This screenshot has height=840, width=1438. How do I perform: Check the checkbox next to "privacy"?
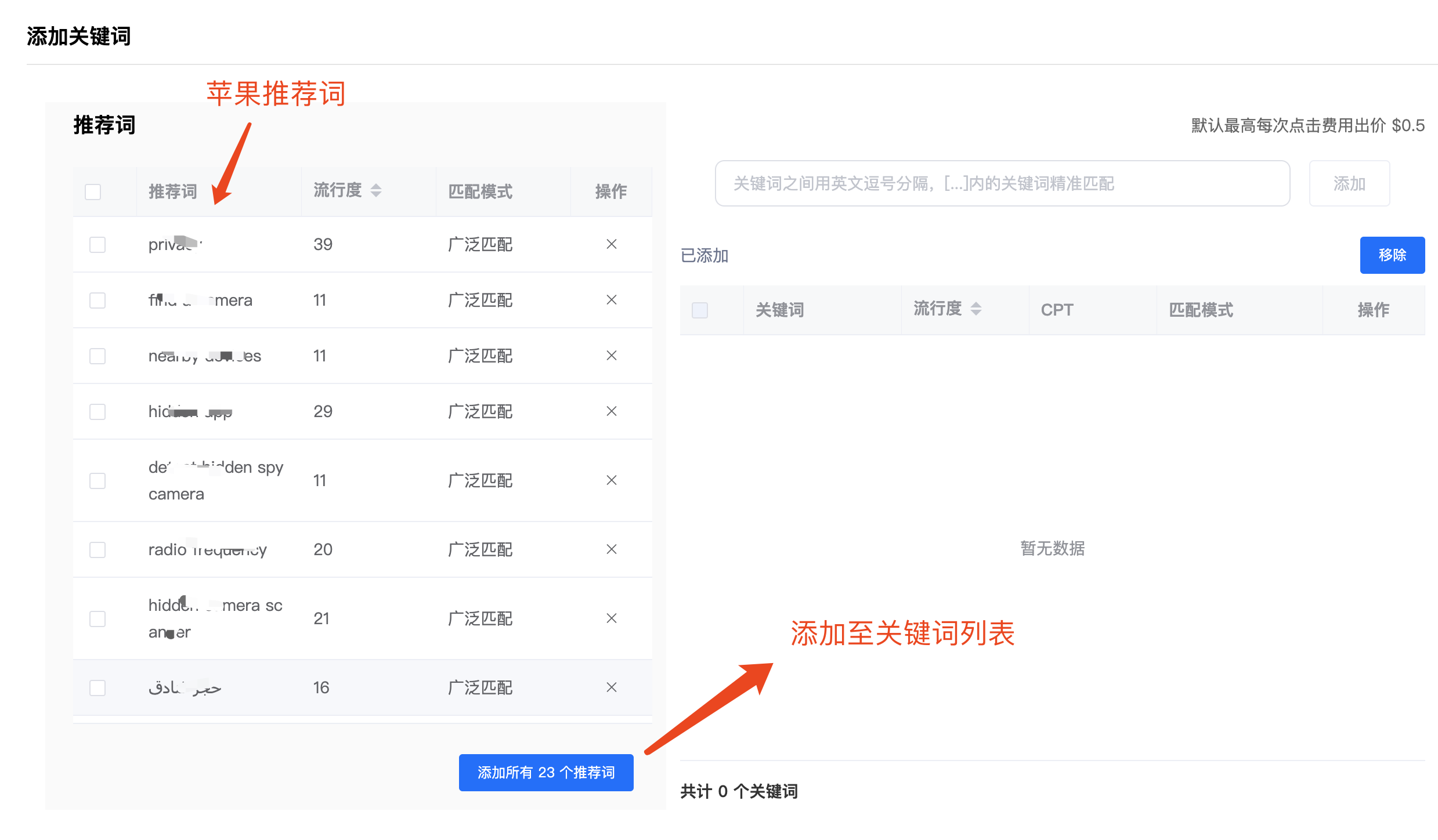(97, 244)
